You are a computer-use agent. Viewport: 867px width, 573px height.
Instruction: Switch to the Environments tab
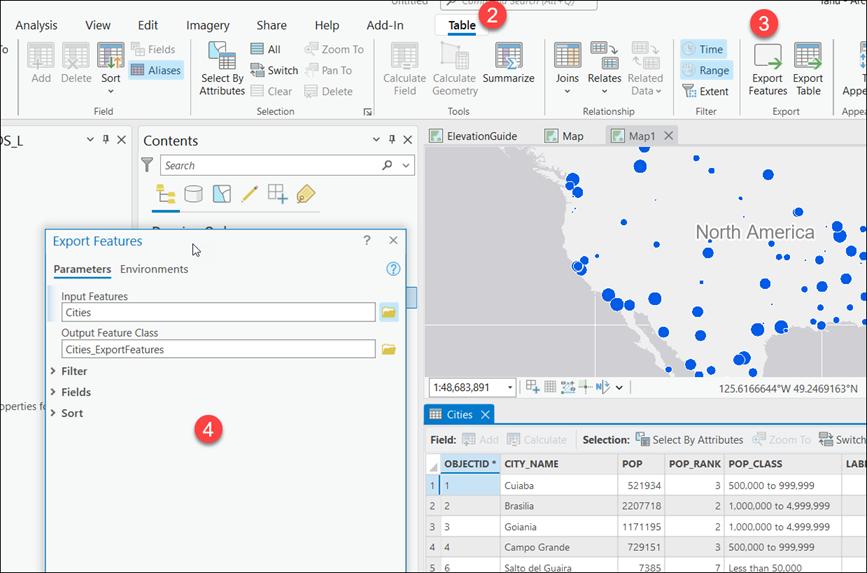click(154, 269)
